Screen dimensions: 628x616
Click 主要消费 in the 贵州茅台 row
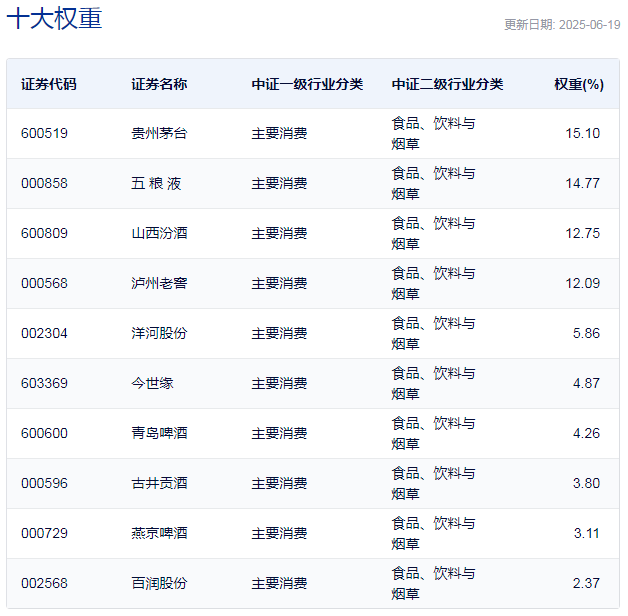click(279, 133)
